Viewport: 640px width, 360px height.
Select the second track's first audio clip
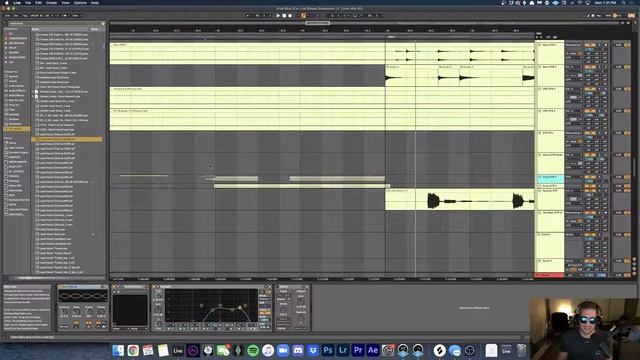[x=411, y=76]
